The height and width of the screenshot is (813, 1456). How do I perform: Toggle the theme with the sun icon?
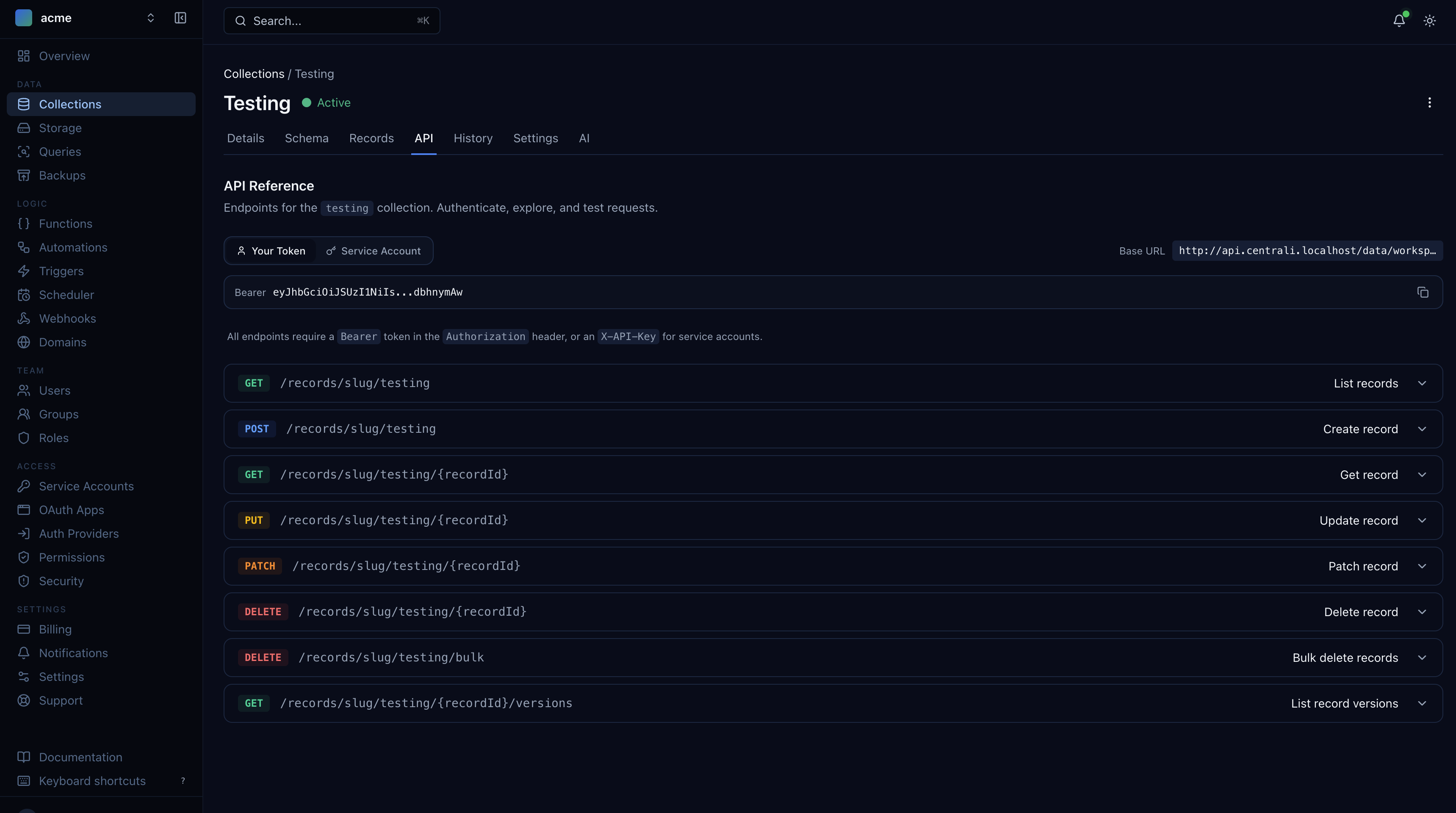(x=1429, y=20)
